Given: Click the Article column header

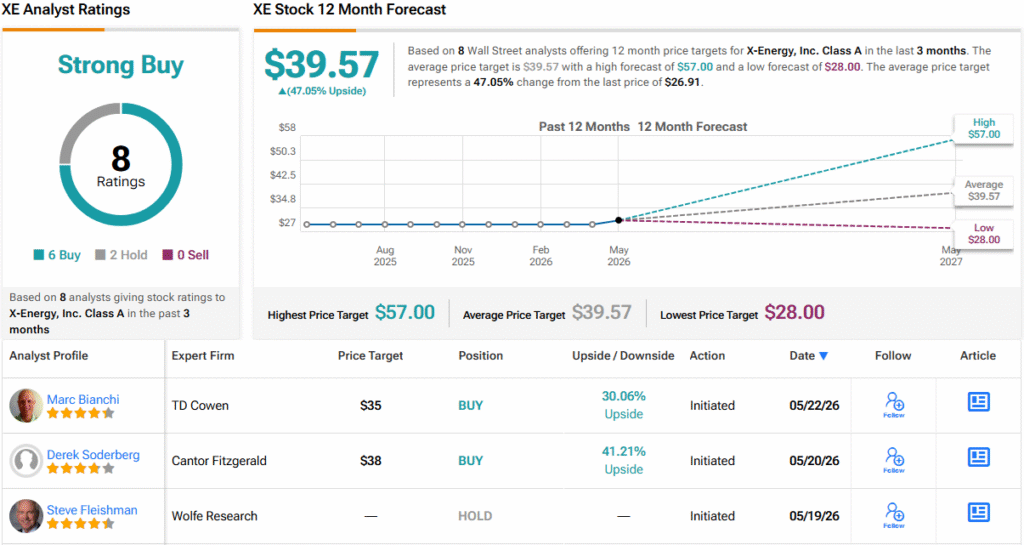Looking at the screenshot, I should click(x=978, y=356).
